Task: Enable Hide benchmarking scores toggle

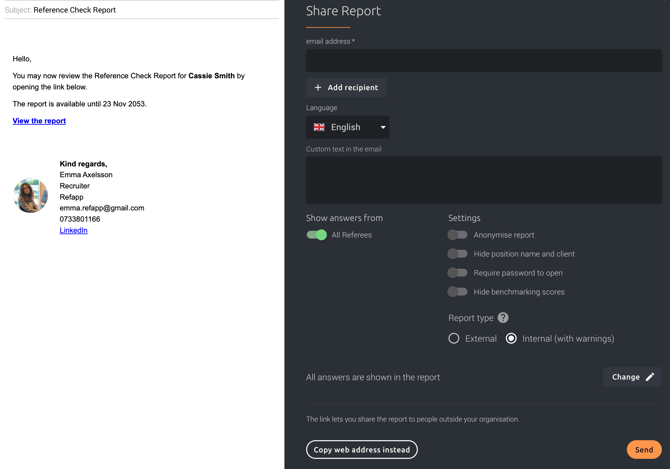Action: (x=457, y=292)
